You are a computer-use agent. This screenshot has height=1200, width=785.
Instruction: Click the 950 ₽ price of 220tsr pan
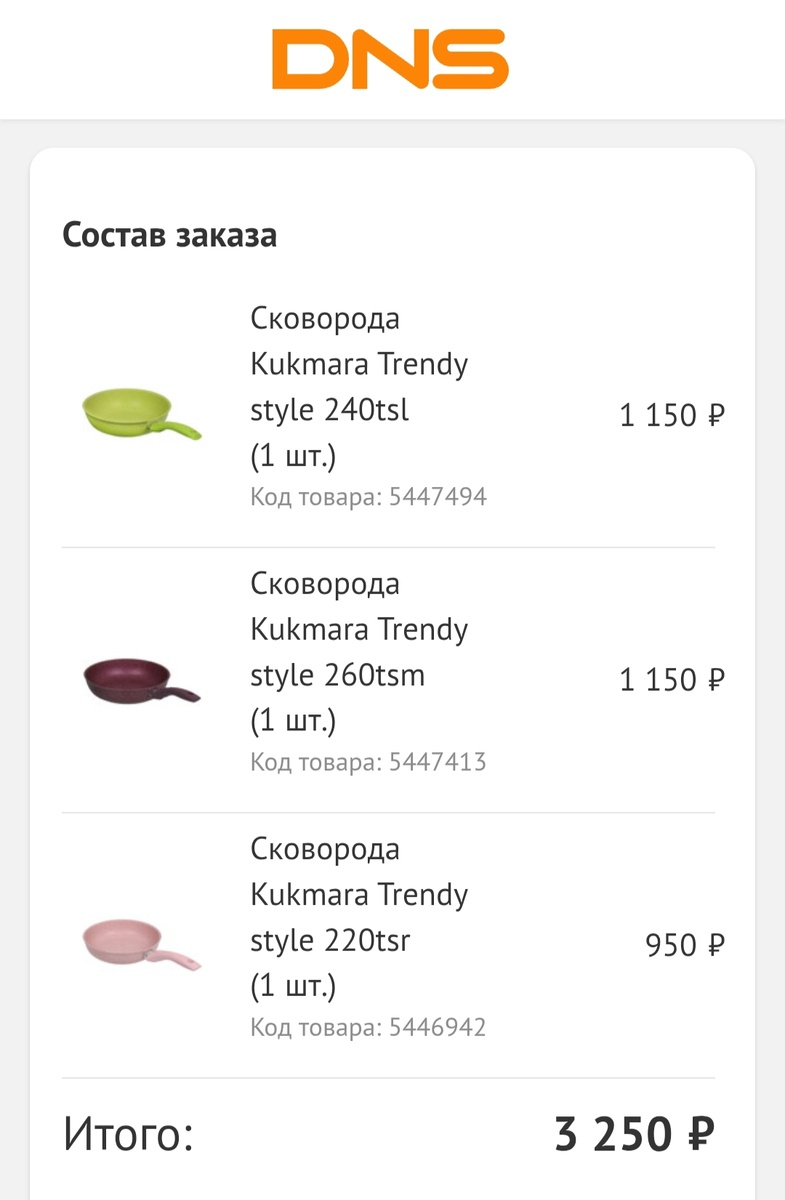pyautogui.click(x=685, y=945)
